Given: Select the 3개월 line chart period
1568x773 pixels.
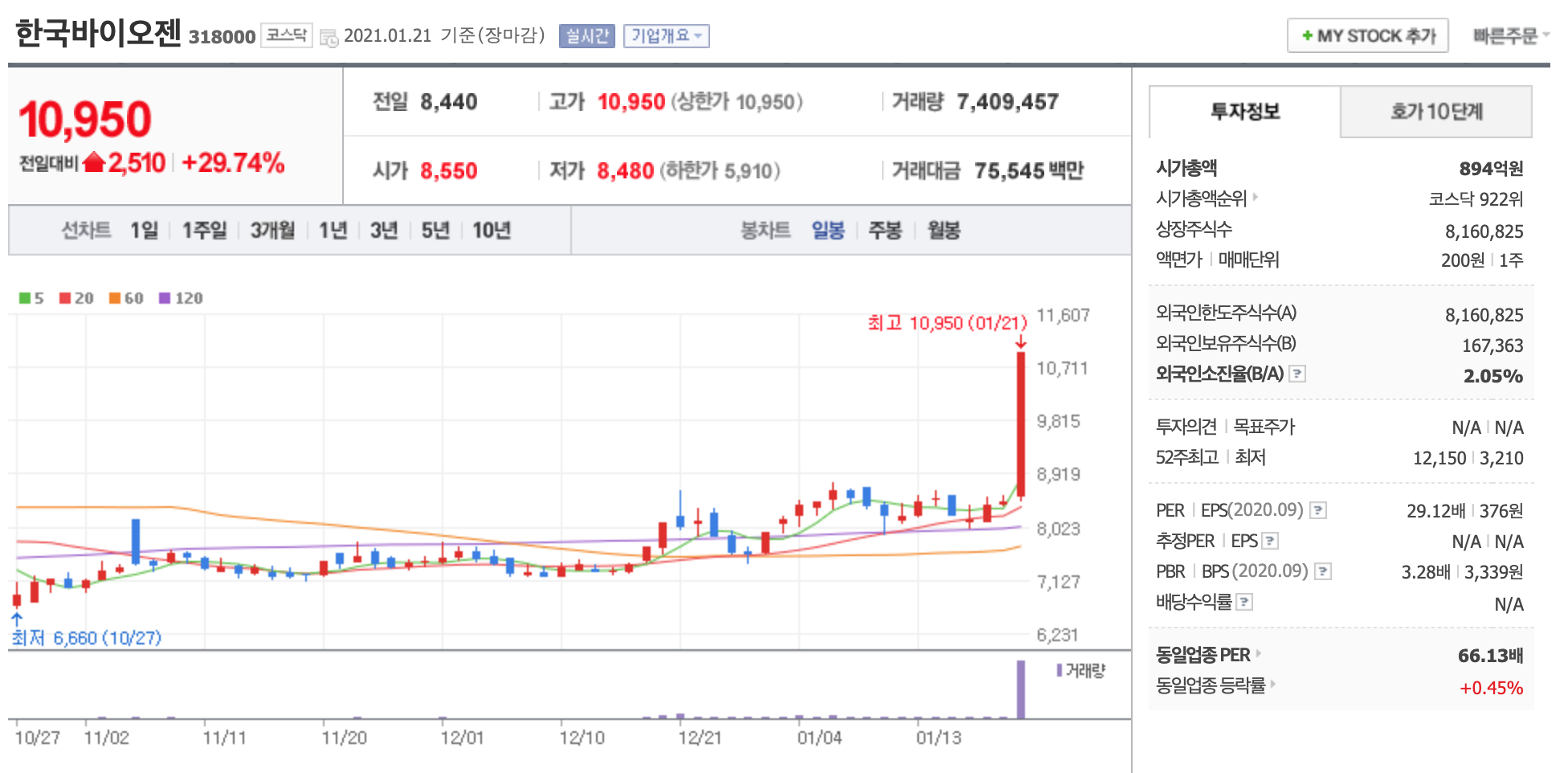Looking at the screenshot, I should tap(273, 231).
